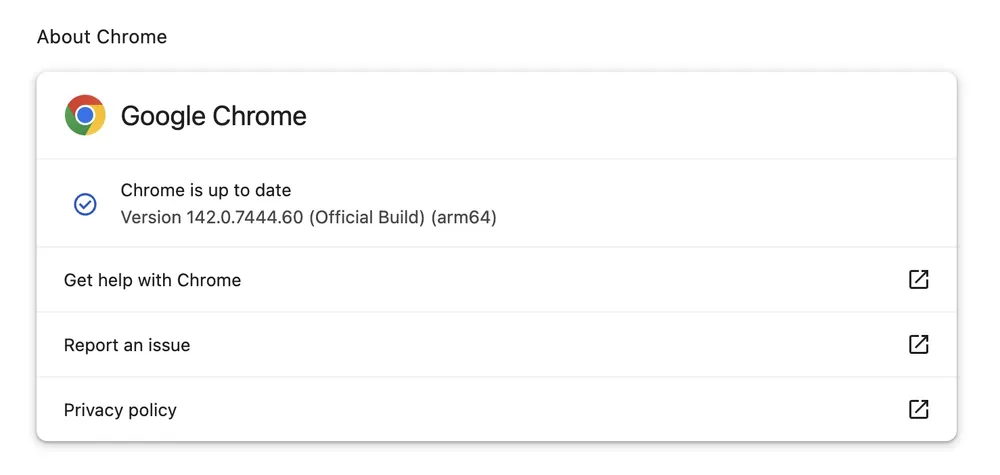Click the Google Chrome logo icon
The width and height of the screenshot is (1000, 475).
tap(85, 116)
